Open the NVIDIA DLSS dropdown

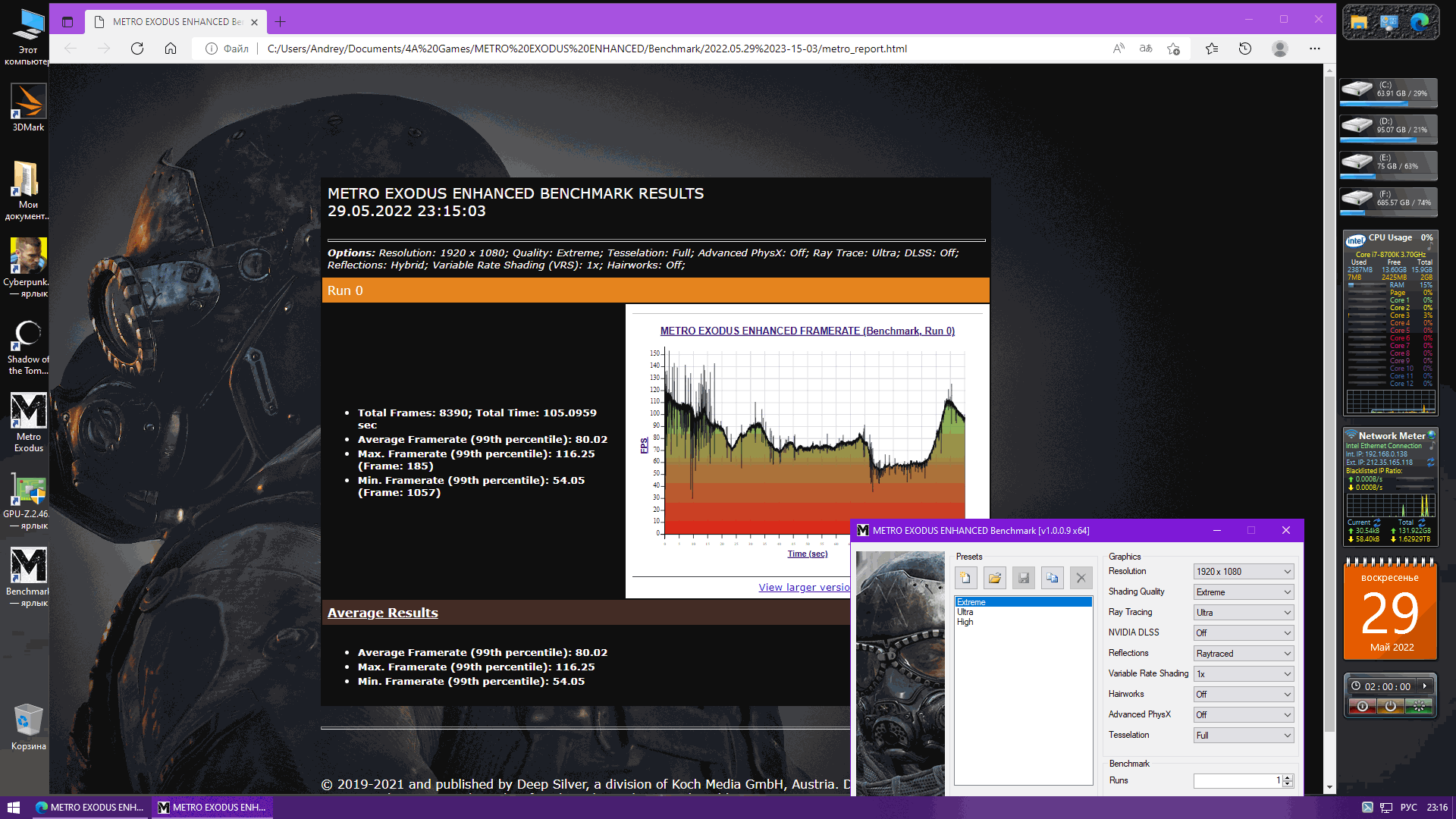coord(1243,633)
